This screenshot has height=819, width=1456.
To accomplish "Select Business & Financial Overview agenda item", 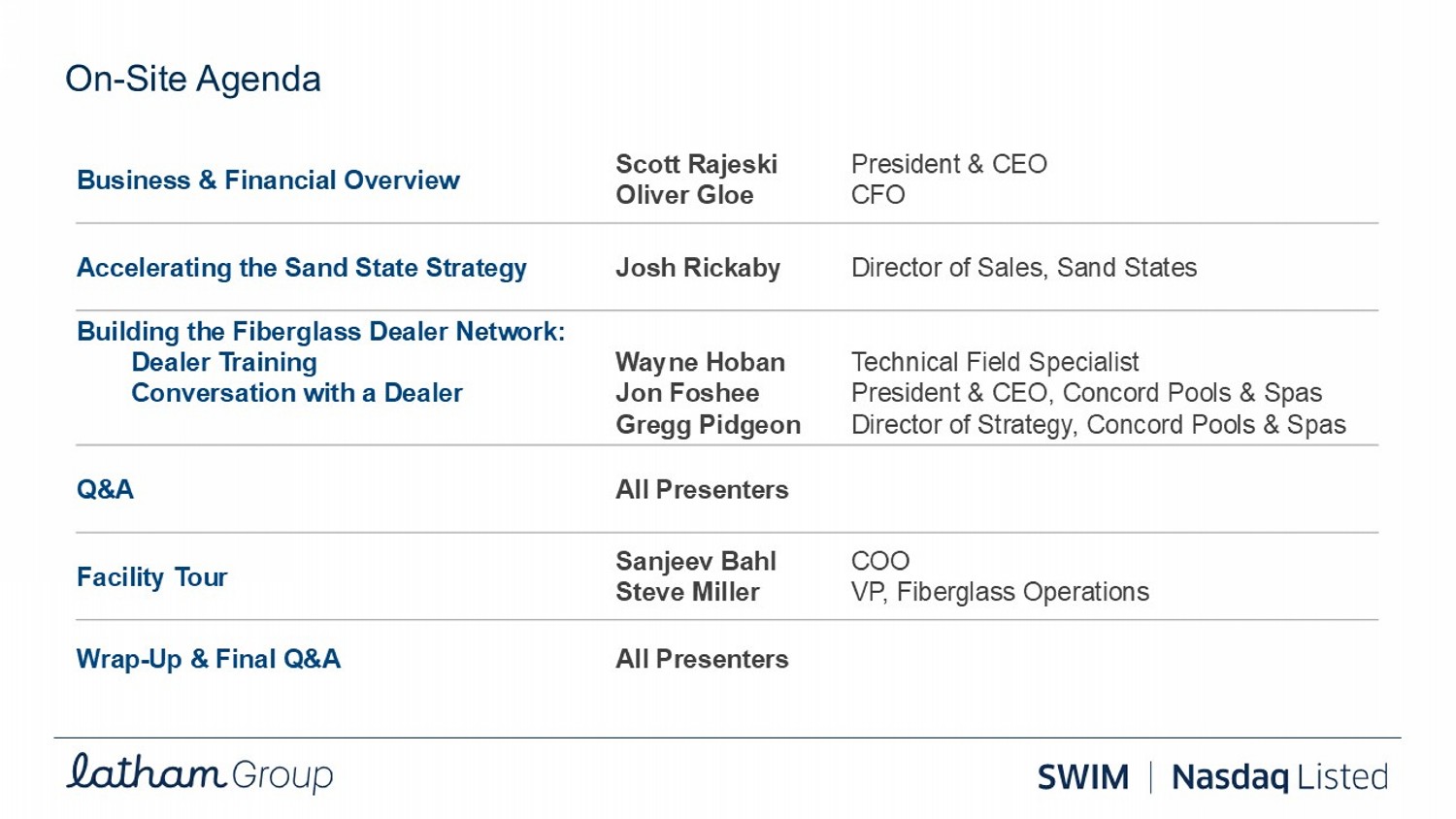I will pos(268,180).
